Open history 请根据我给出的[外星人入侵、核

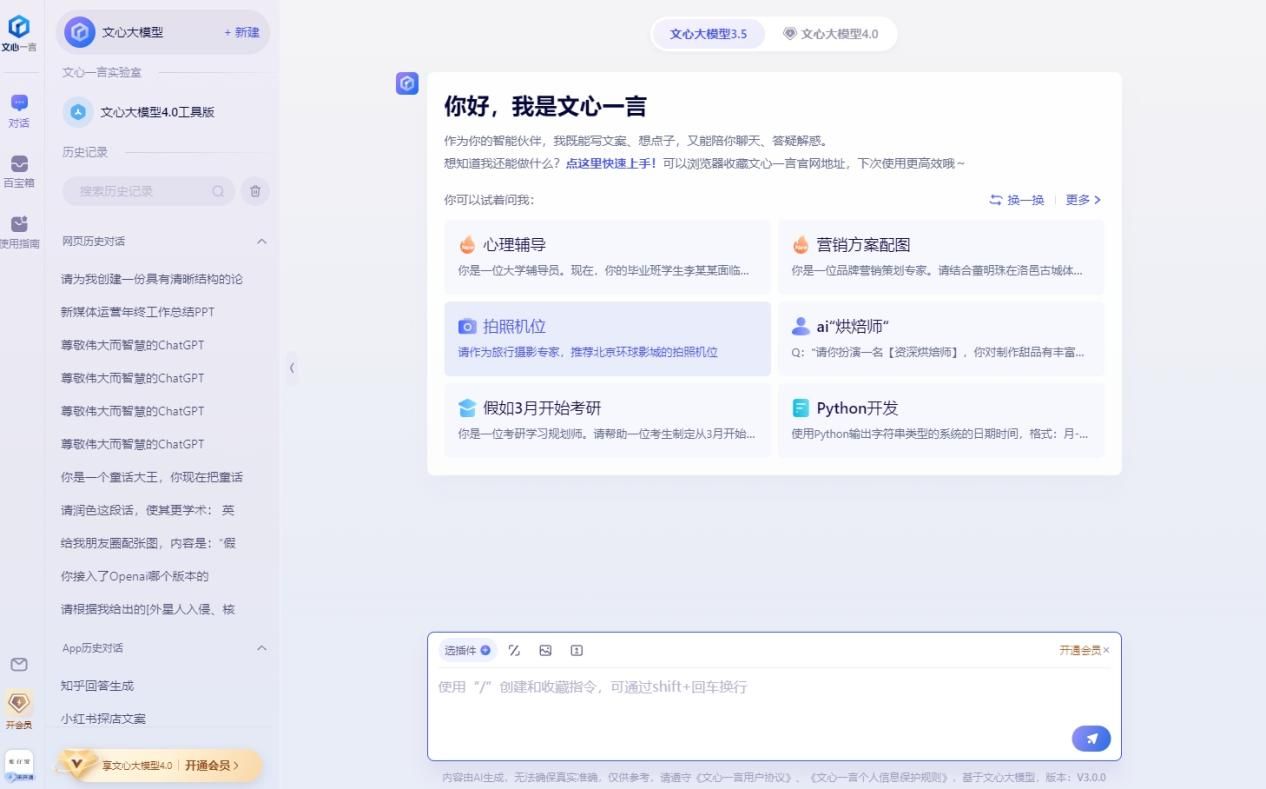[148, 609]
